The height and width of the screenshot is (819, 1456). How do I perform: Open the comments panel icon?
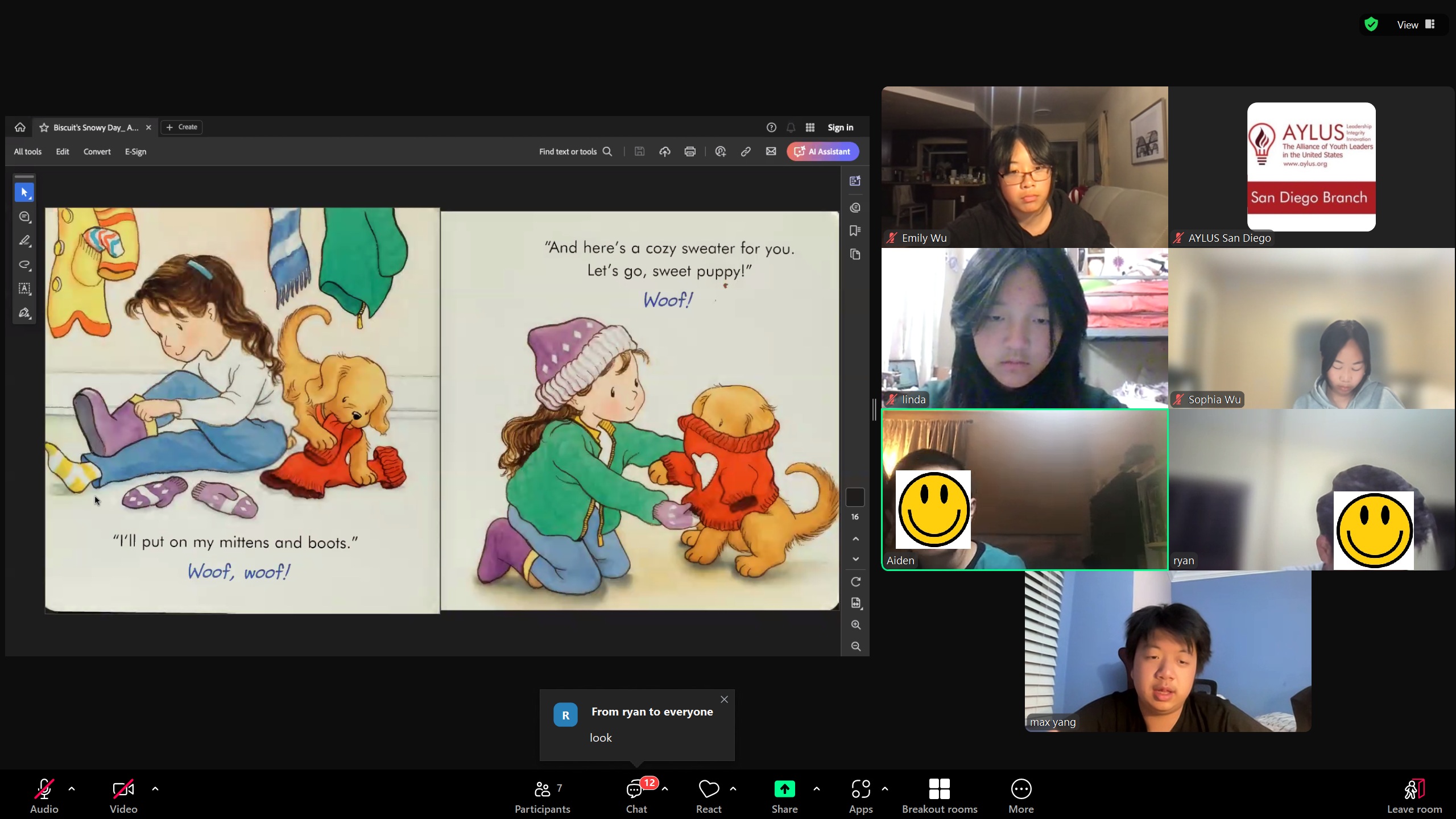[x=855, y=208]
